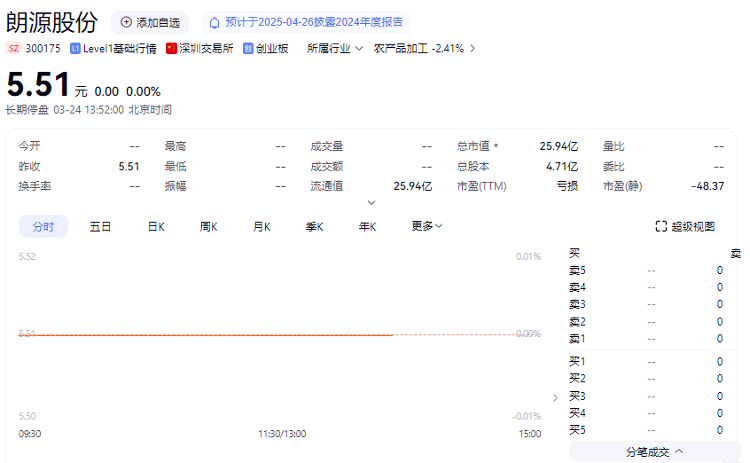Switch to the 年K chart tab
This screenshot has width=750, height=463.
pyautogui.click(x=367, y=226)
